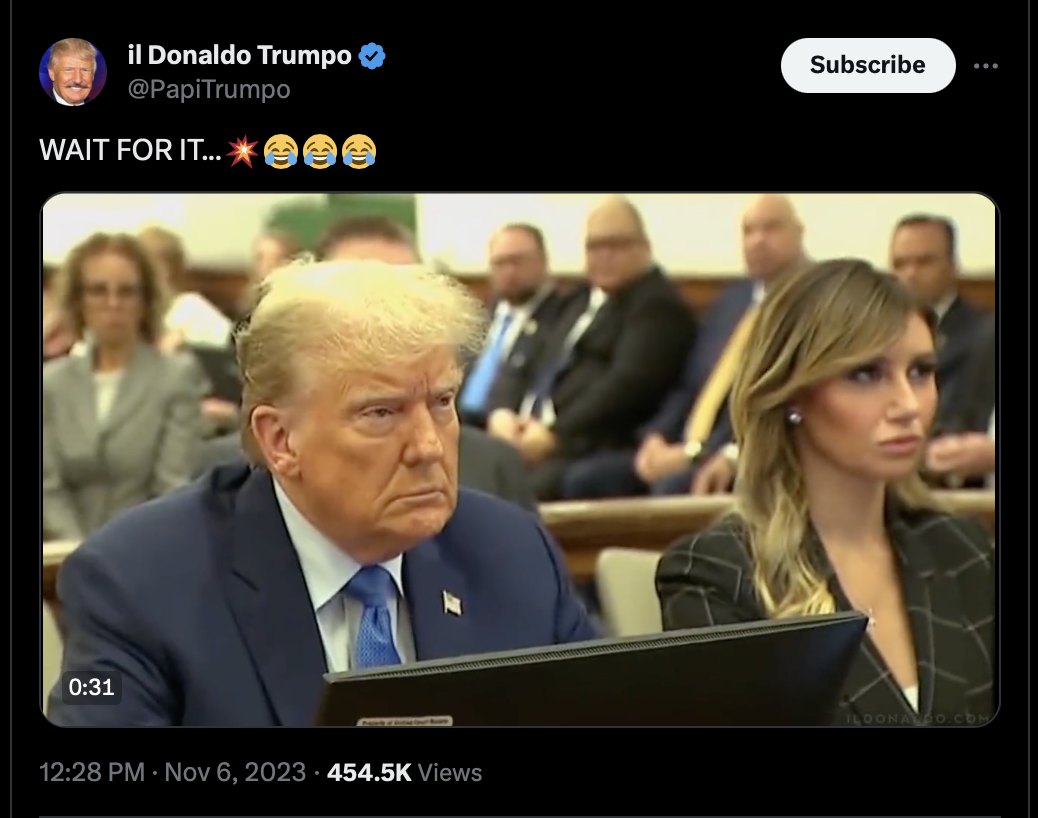Click the blue verified checkmark badge
Viewport: 1038px width, 818px height.
coord(372,56)
